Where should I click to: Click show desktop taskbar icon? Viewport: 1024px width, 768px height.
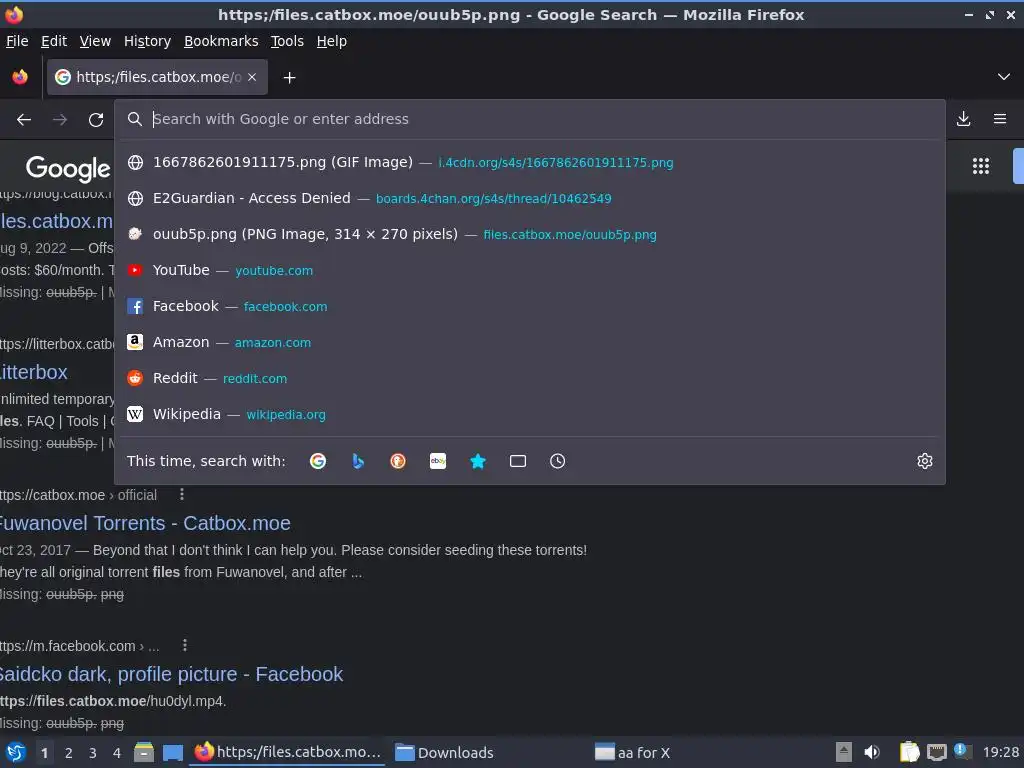click(172, 752)
